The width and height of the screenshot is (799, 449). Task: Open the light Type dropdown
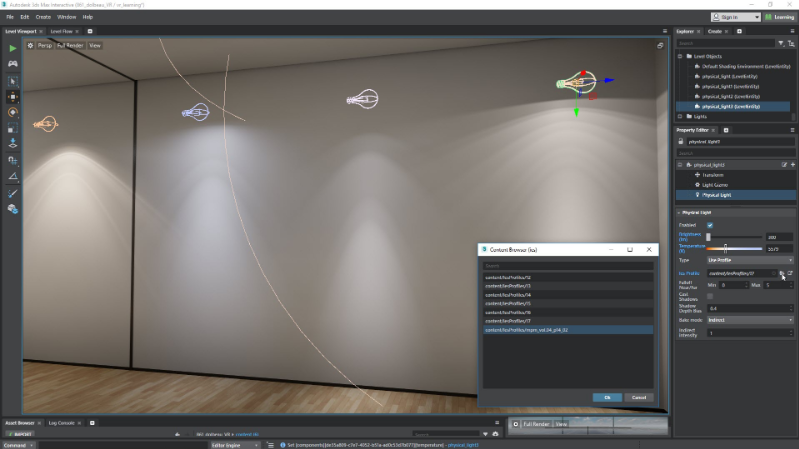point(750,260)
